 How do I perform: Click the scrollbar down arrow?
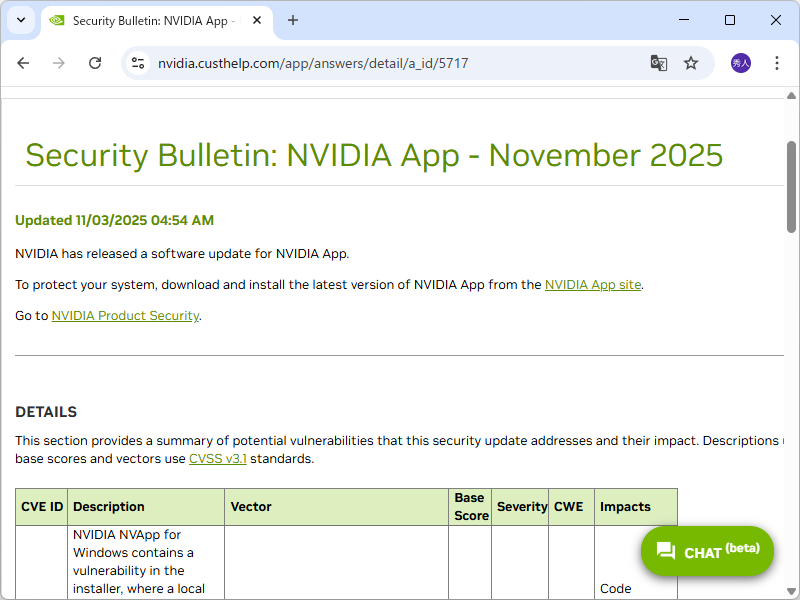[x=791, y=593]
